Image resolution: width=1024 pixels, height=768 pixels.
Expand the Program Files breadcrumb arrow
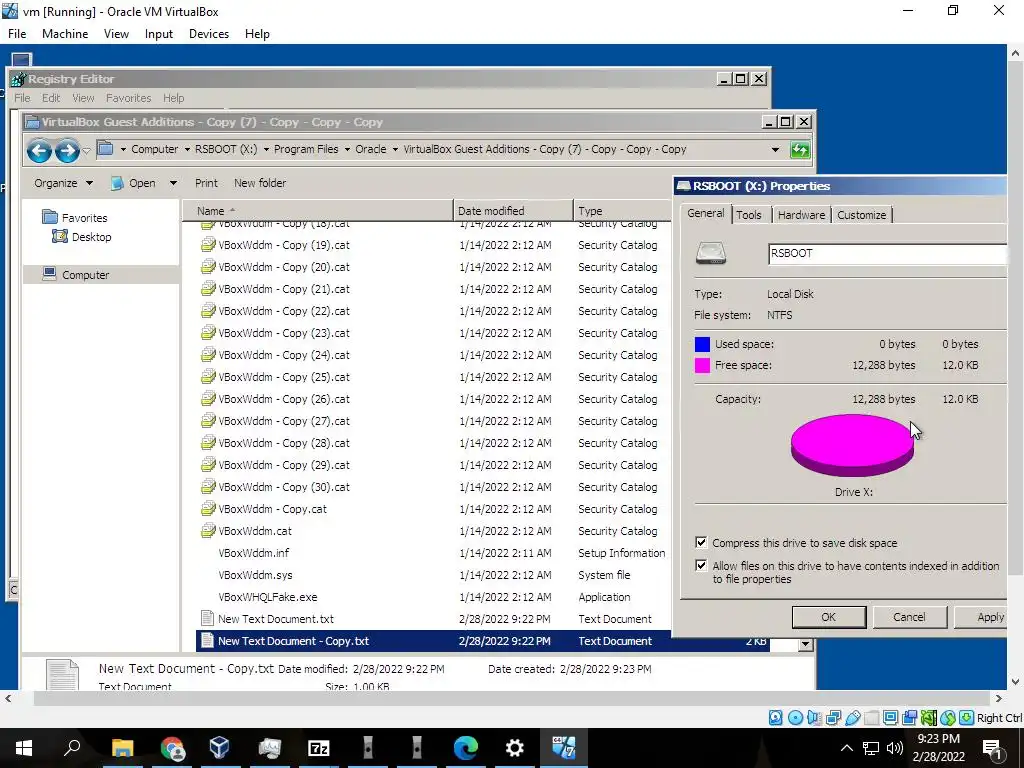tap(347, 150)
